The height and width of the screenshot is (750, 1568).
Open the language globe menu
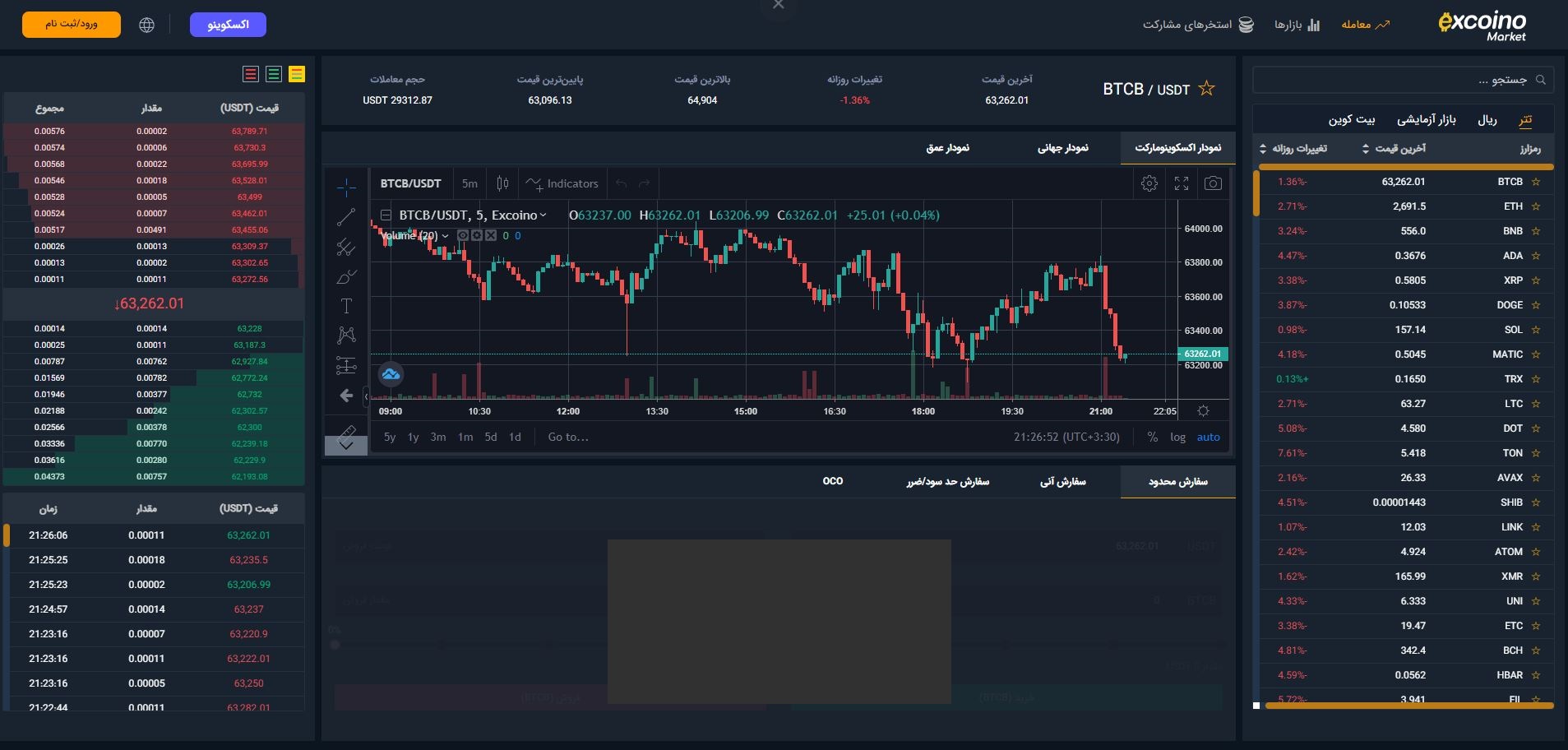click(146, 25)
